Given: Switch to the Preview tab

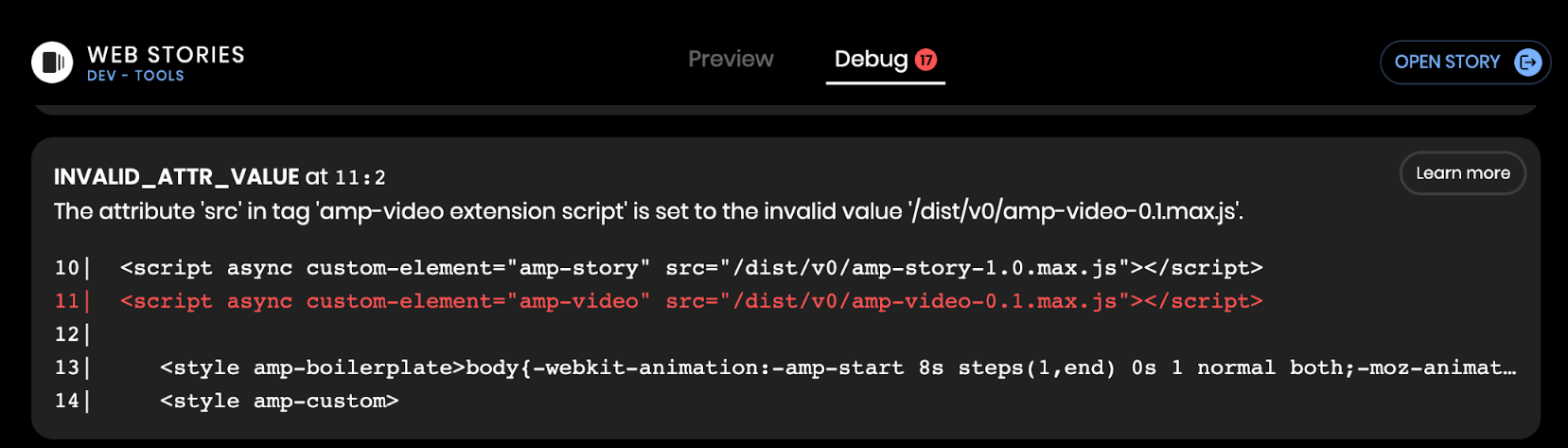Looking at the screenshot, I should [731, 59].
